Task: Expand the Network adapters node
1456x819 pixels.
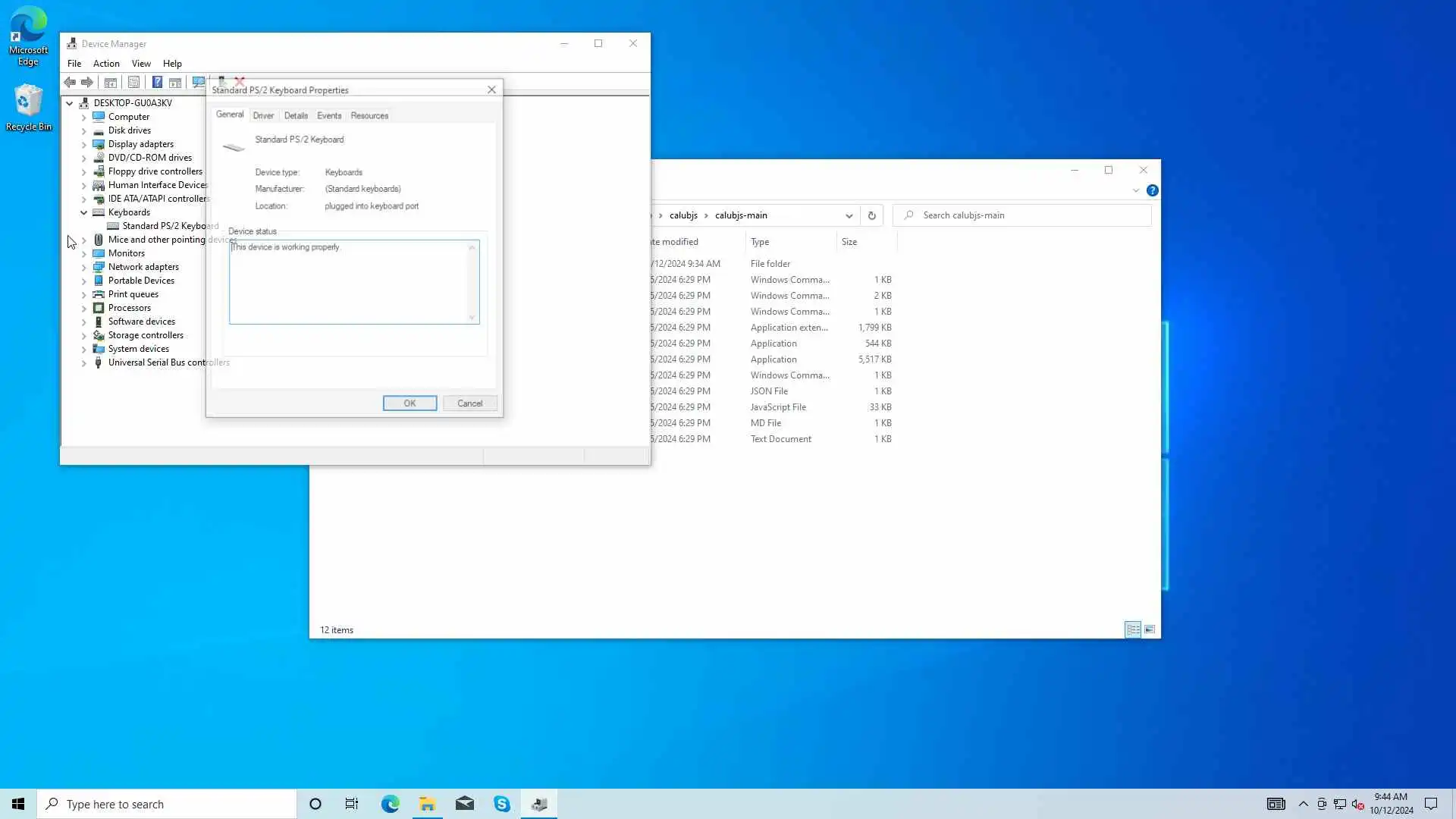Action: pos(84,267)
